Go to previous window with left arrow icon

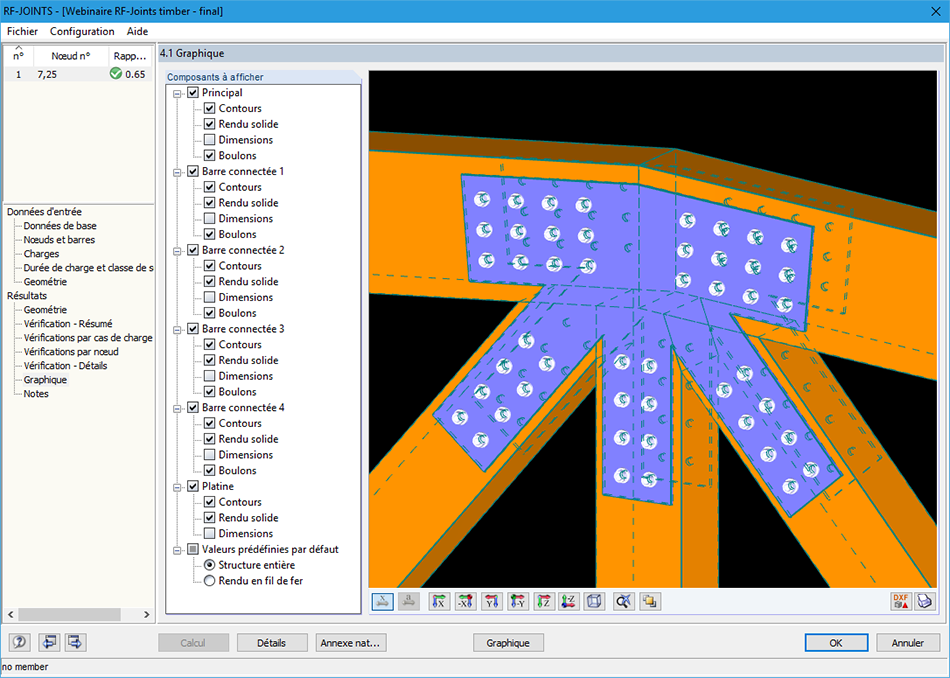pos(49,642)
